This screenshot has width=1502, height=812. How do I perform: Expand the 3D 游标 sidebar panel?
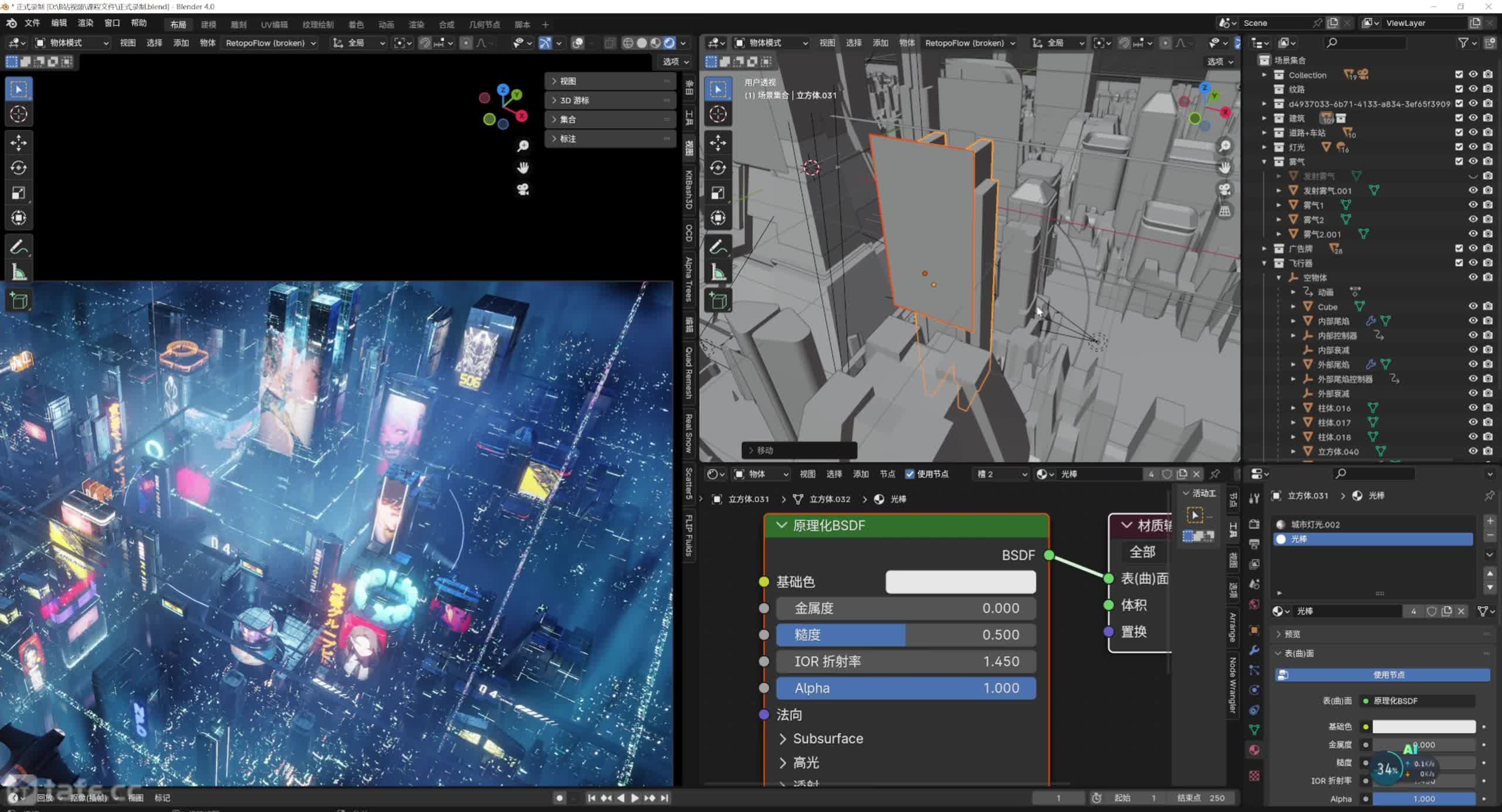click(610, 100)
